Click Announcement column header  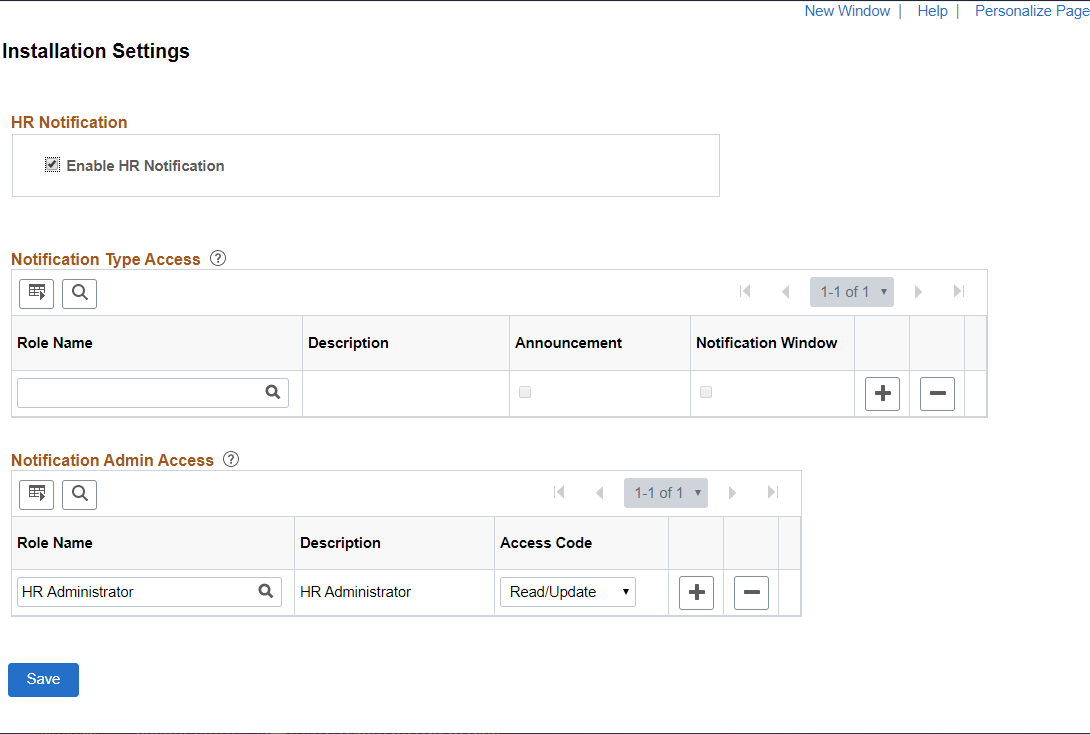569,343
